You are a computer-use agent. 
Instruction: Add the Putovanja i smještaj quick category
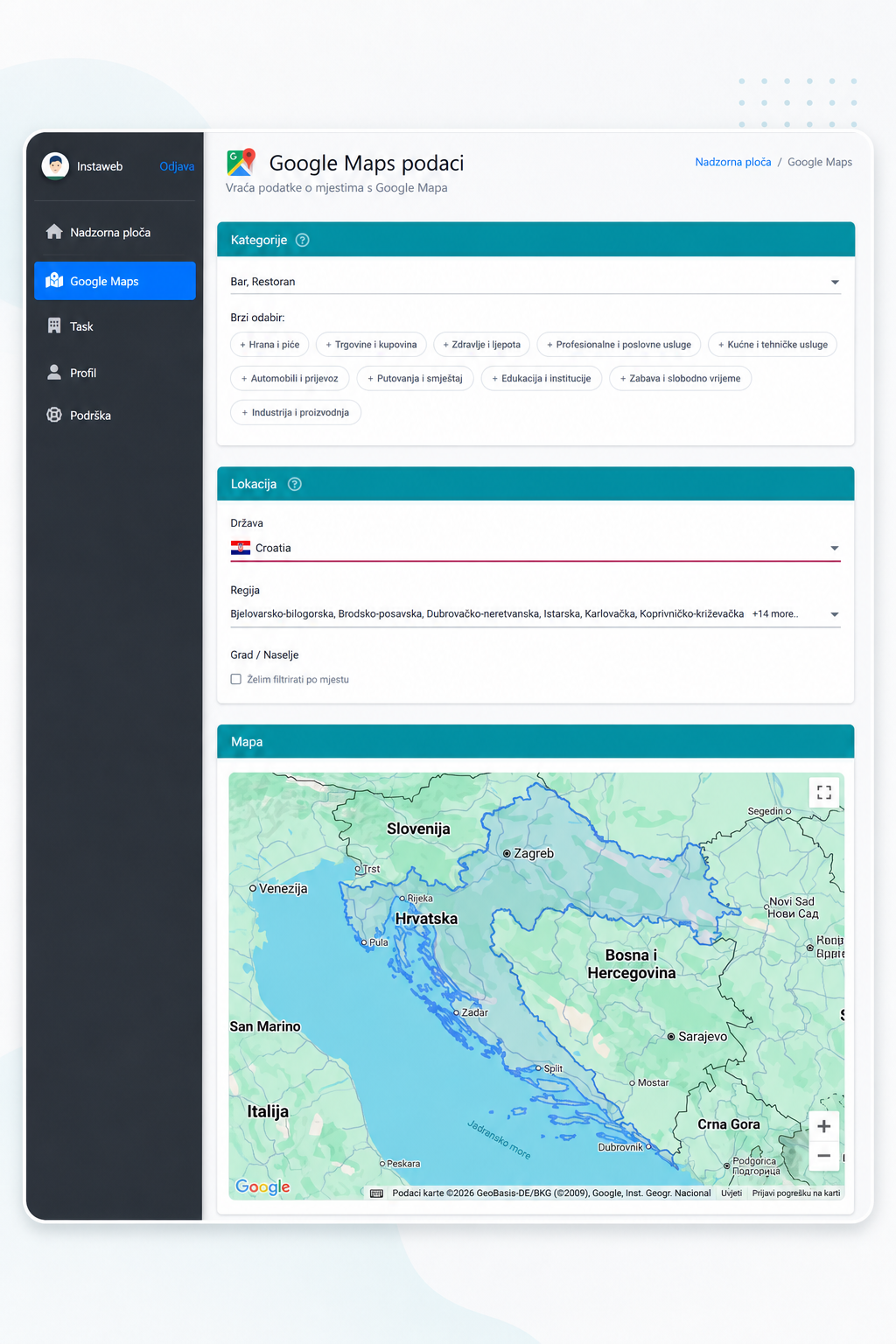tap(415, 379)
